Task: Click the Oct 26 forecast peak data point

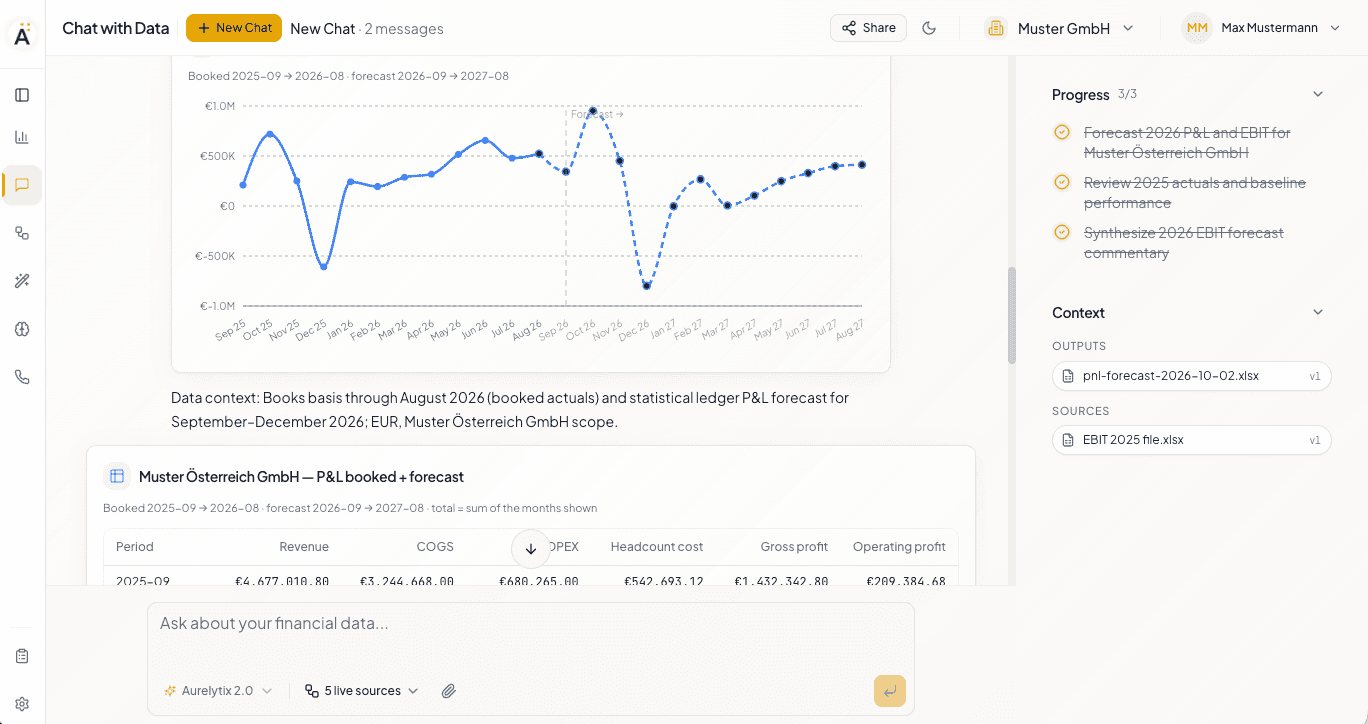Action: coord(593,111)
